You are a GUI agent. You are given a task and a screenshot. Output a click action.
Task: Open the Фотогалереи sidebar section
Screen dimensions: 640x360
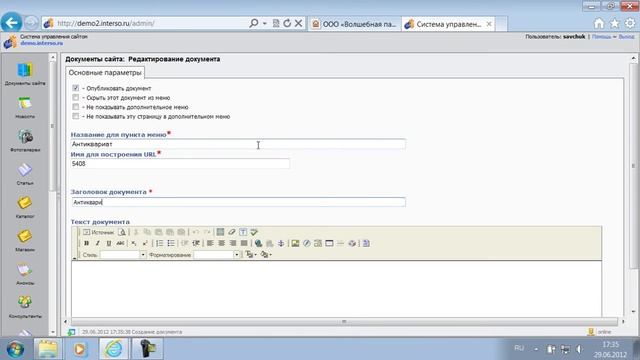(x=25, y=141)
